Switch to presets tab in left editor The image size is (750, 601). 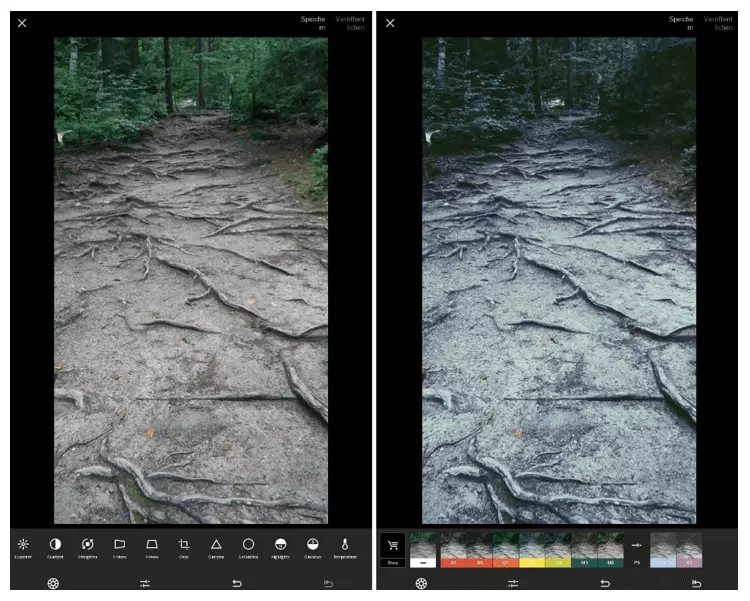(53, 583)
